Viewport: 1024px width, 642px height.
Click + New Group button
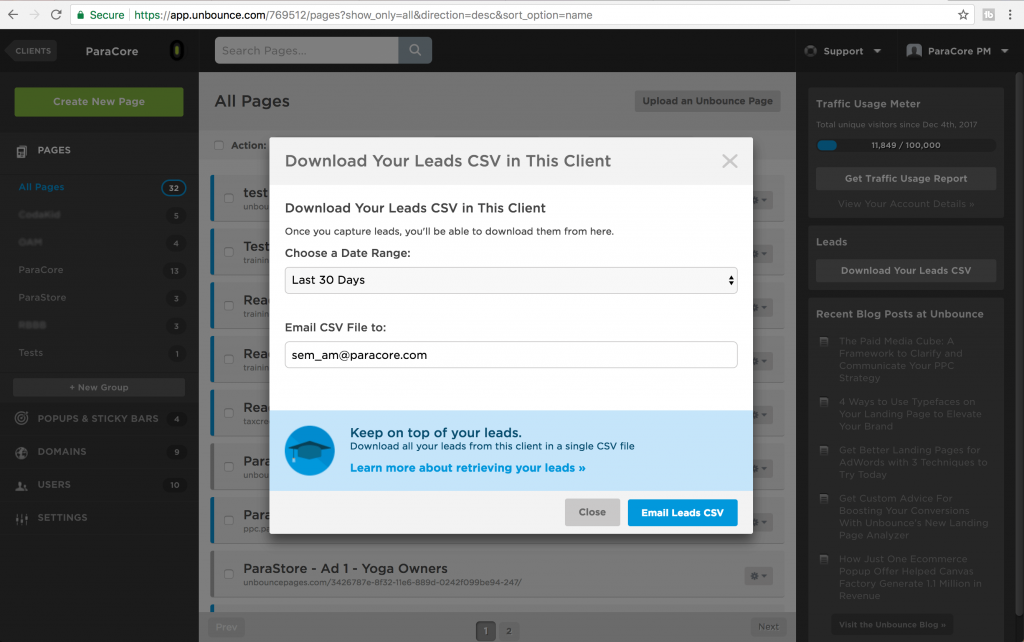point(99,387)
